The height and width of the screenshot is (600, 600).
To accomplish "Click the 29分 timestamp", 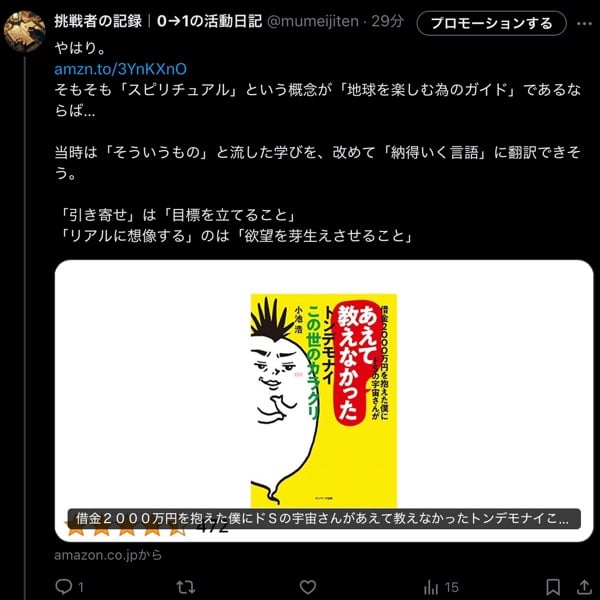I will (x=388, y=21).
